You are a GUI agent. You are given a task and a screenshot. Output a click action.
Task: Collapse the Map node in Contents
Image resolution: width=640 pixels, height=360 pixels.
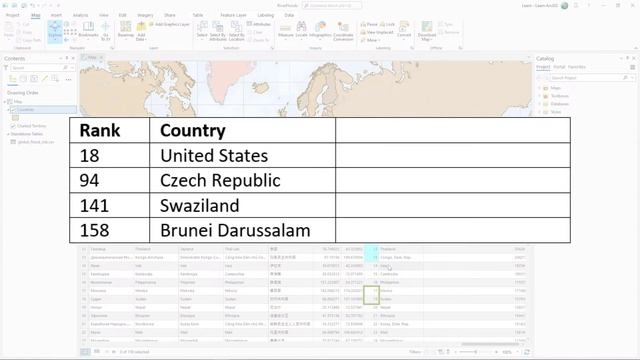pos(5,101)
